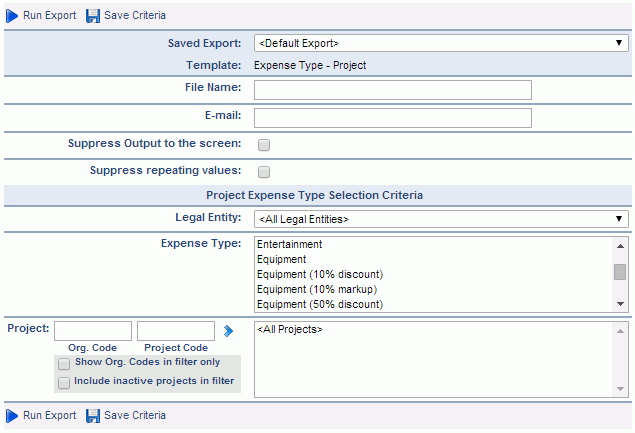Click the Expense Type list scroll-up arrow
The height and width of the screenshot is (433, 635).
tap(620, 246)
